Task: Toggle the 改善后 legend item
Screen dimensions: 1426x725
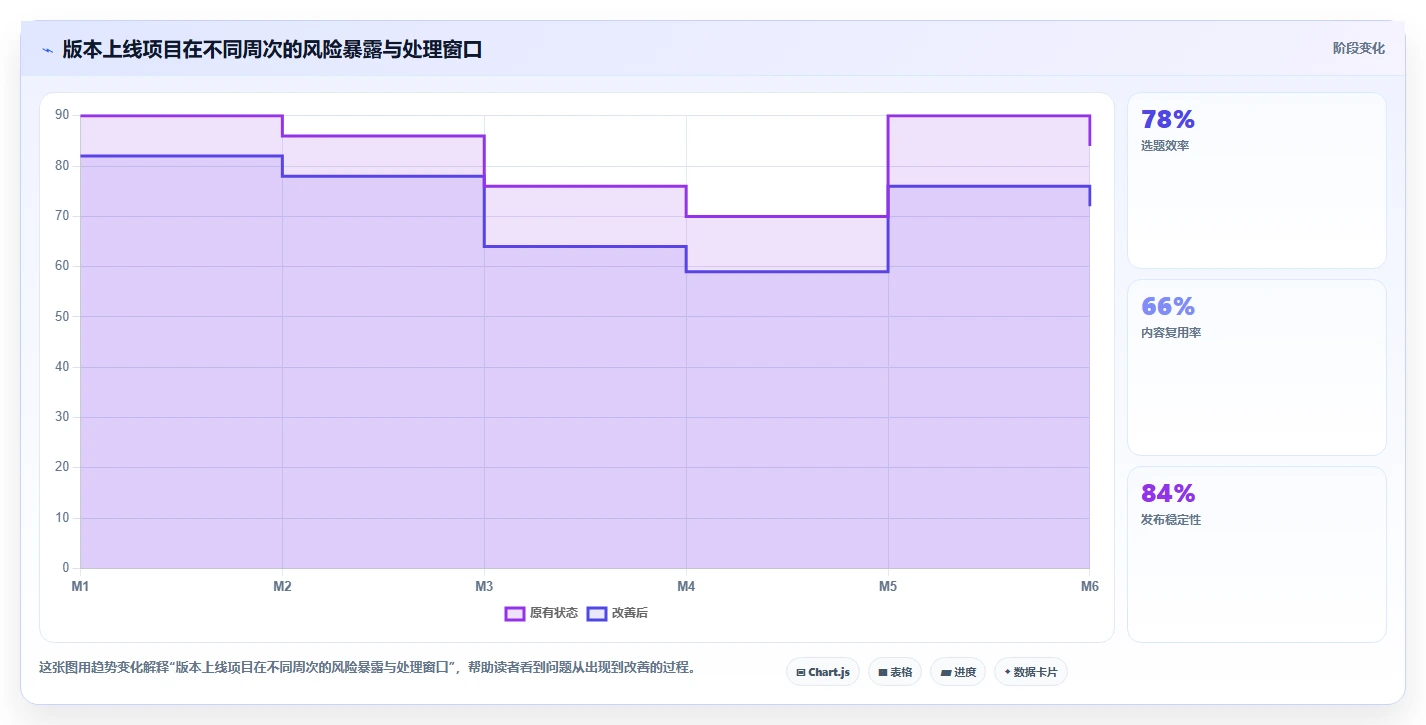Action: (x=617, y=613)
